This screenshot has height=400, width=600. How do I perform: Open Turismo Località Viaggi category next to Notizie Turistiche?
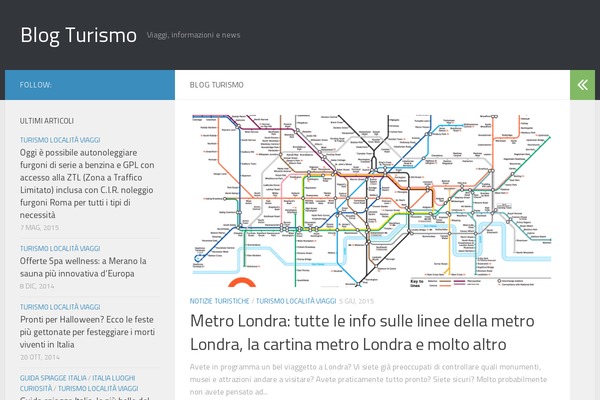[296, 301]
